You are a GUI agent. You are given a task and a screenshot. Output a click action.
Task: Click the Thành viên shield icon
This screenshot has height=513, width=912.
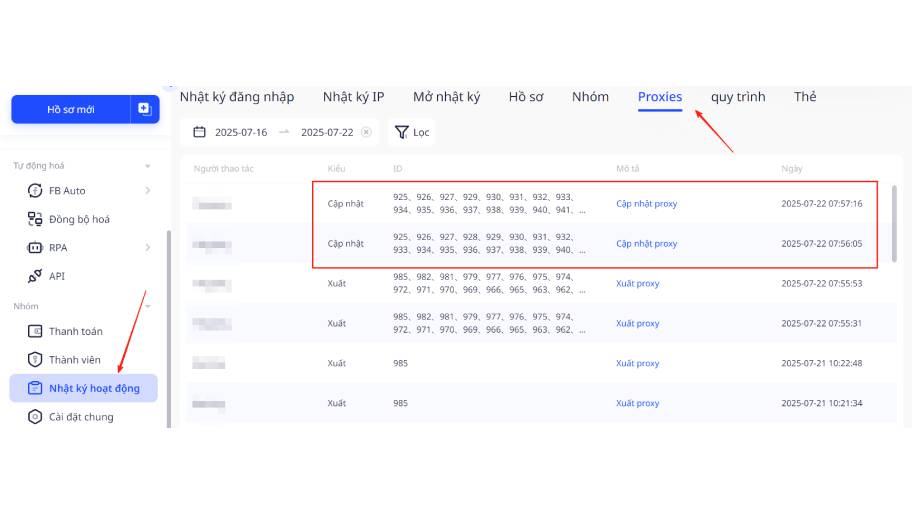[x=35, y=359]
